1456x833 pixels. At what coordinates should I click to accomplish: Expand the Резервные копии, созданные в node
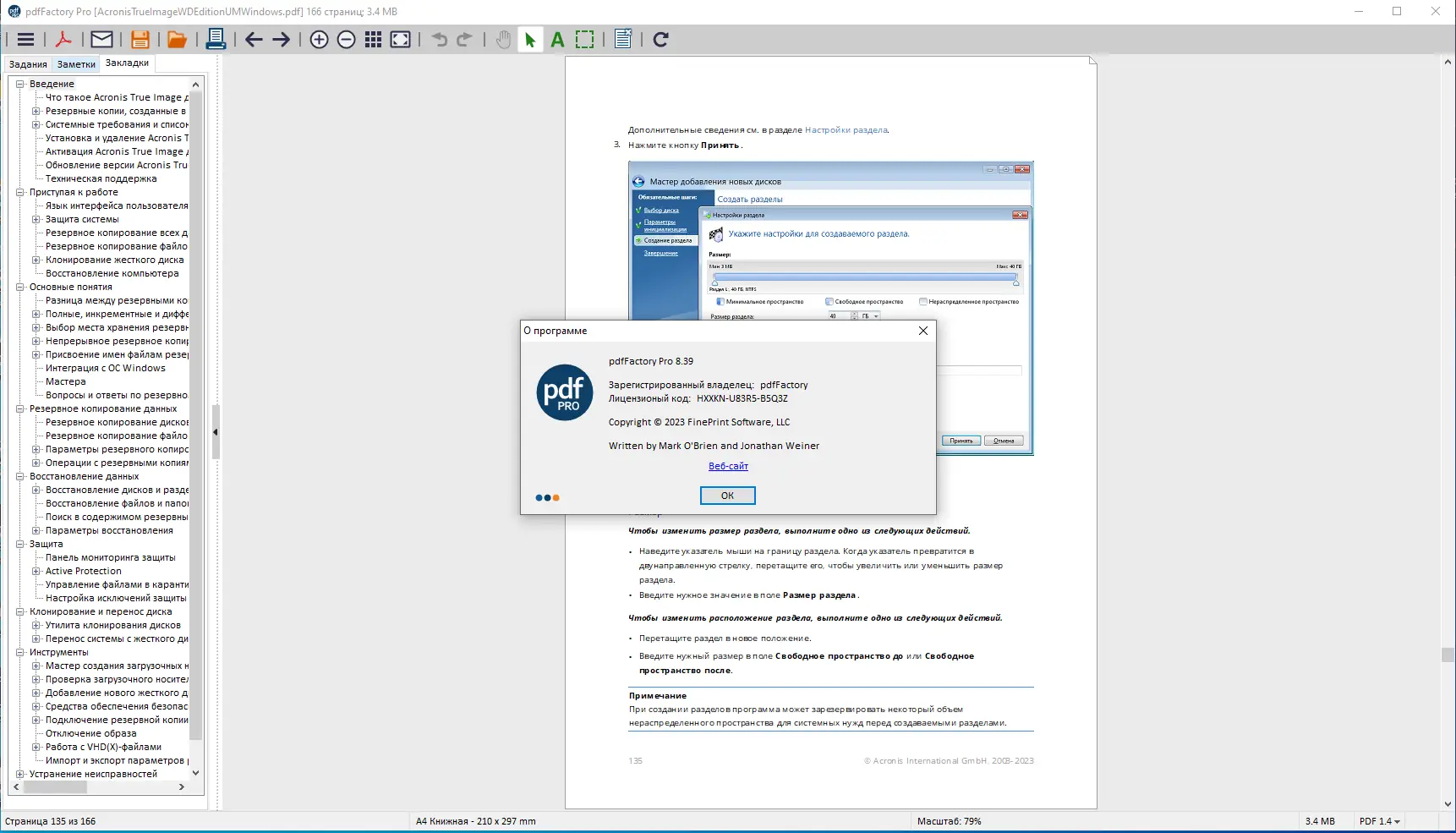[x=36, y=111]
